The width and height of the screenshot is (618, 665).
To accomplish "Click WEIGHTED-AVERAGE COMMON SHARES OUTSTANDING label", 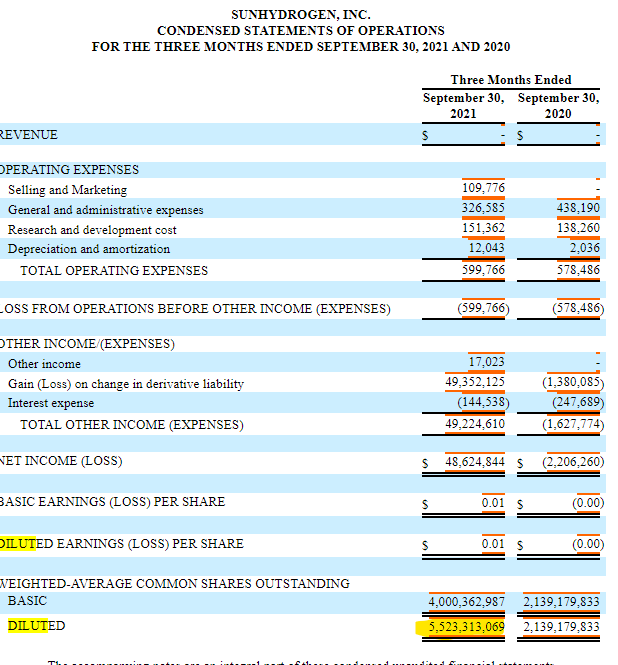I will coord(175,584).
